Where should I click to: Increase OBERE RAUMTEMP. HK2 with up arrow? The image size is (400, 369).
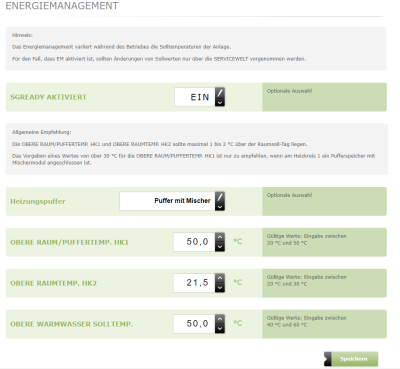pos(220,278)
